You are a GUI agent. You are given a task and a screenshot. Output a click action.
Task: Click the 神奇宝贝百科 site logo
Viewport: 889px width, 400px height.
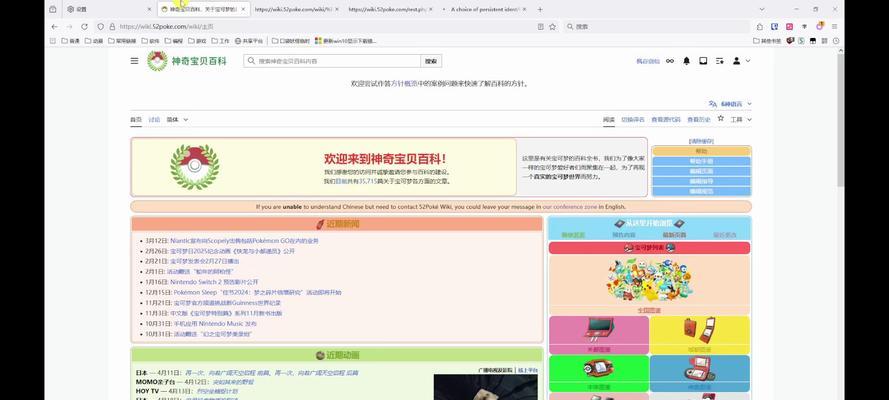[x=187, y=61]
